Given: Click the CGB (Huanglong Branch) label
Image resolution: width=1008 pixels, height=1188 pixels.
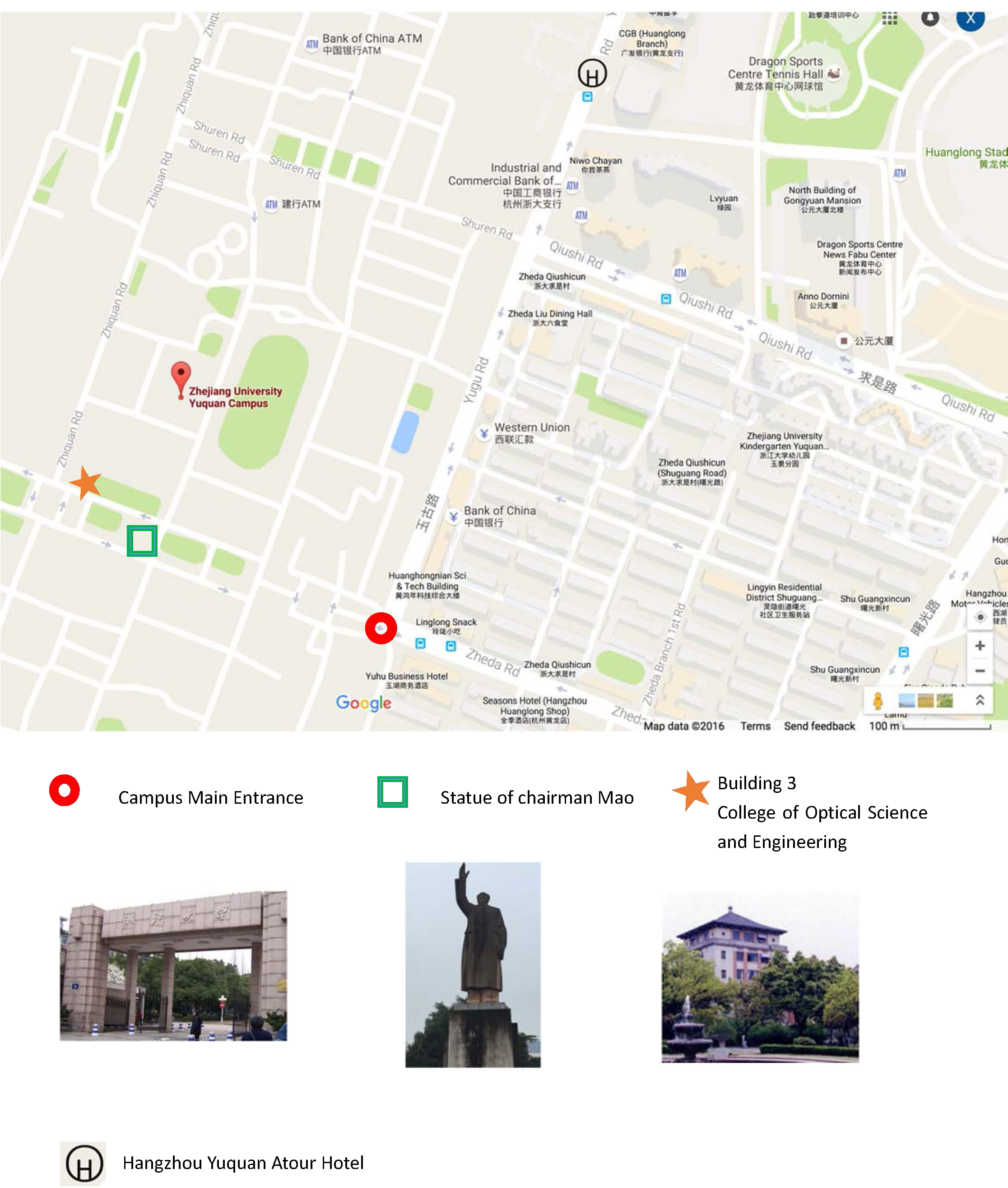Looking at the screenshot, I should pos(652,43).
